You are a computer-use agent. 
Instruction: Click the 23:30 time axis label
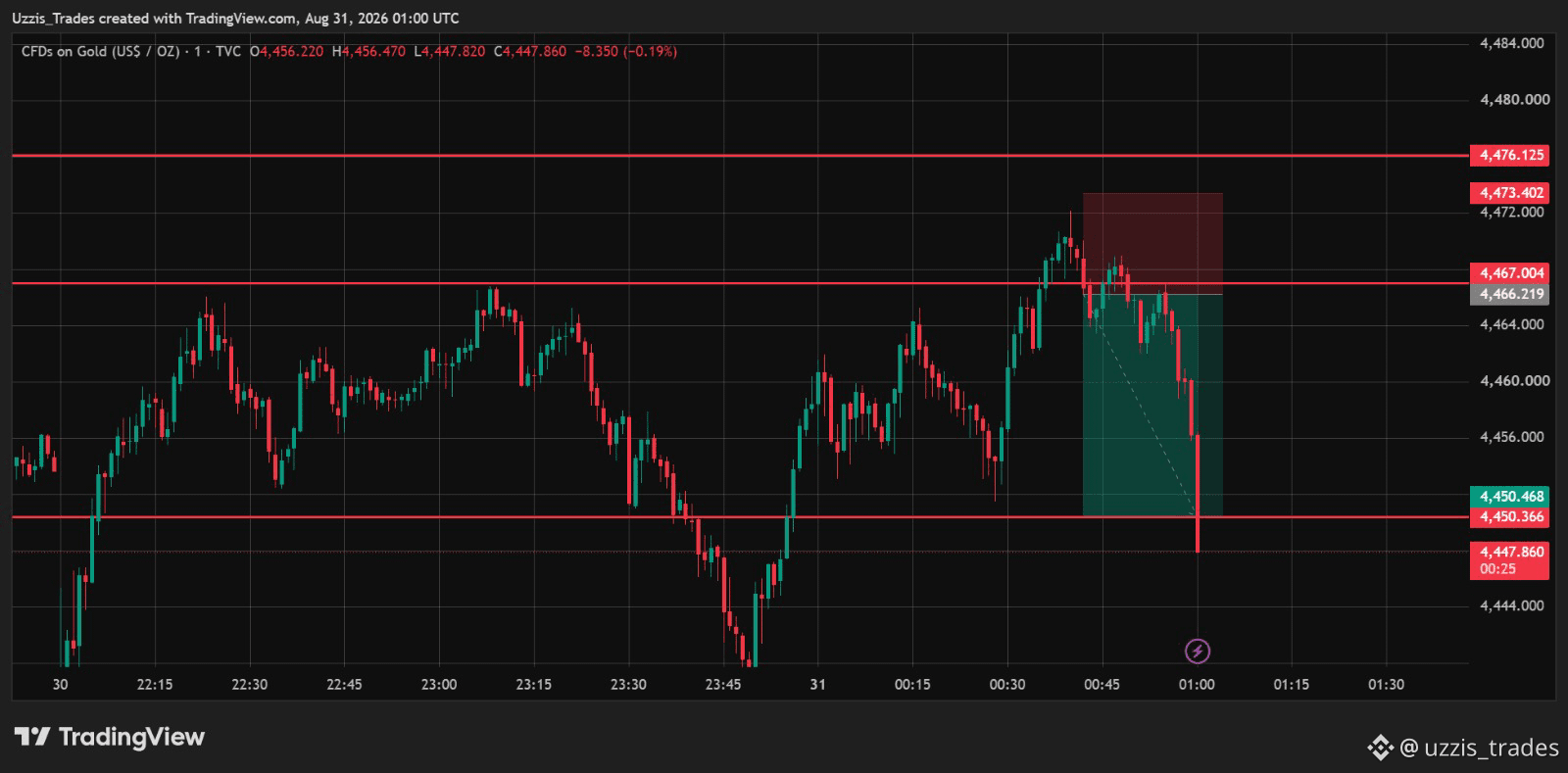tap(628, 685)
